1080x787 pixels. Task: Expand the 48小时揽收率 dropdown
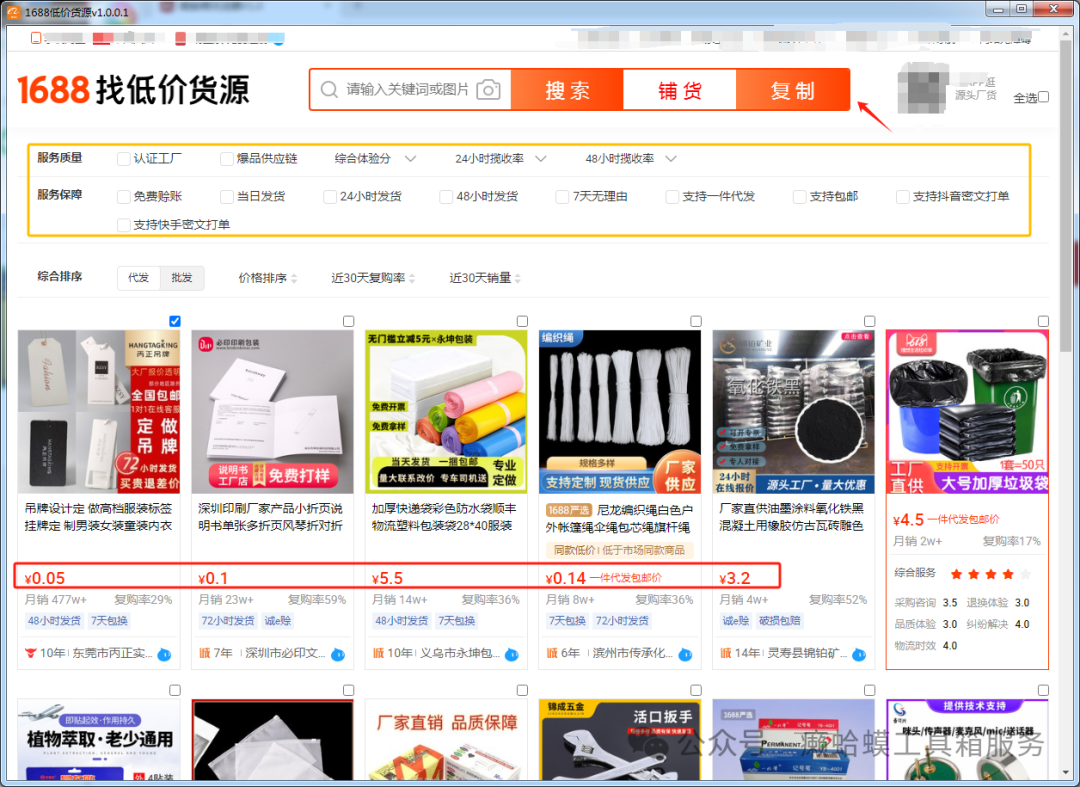click(x=631, y=158)
